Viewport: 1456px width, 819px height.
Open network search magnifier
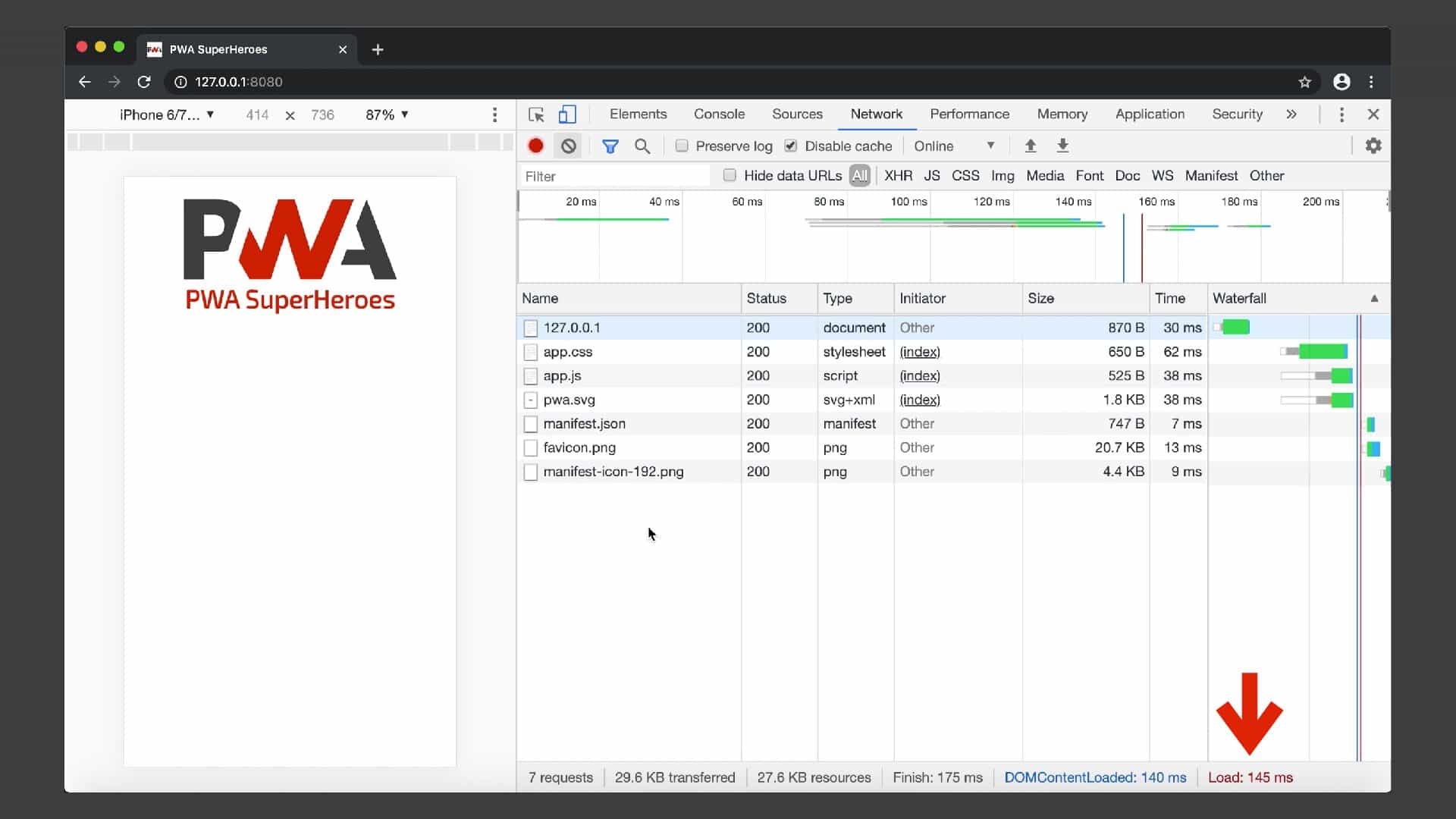[x=642, y=146]
